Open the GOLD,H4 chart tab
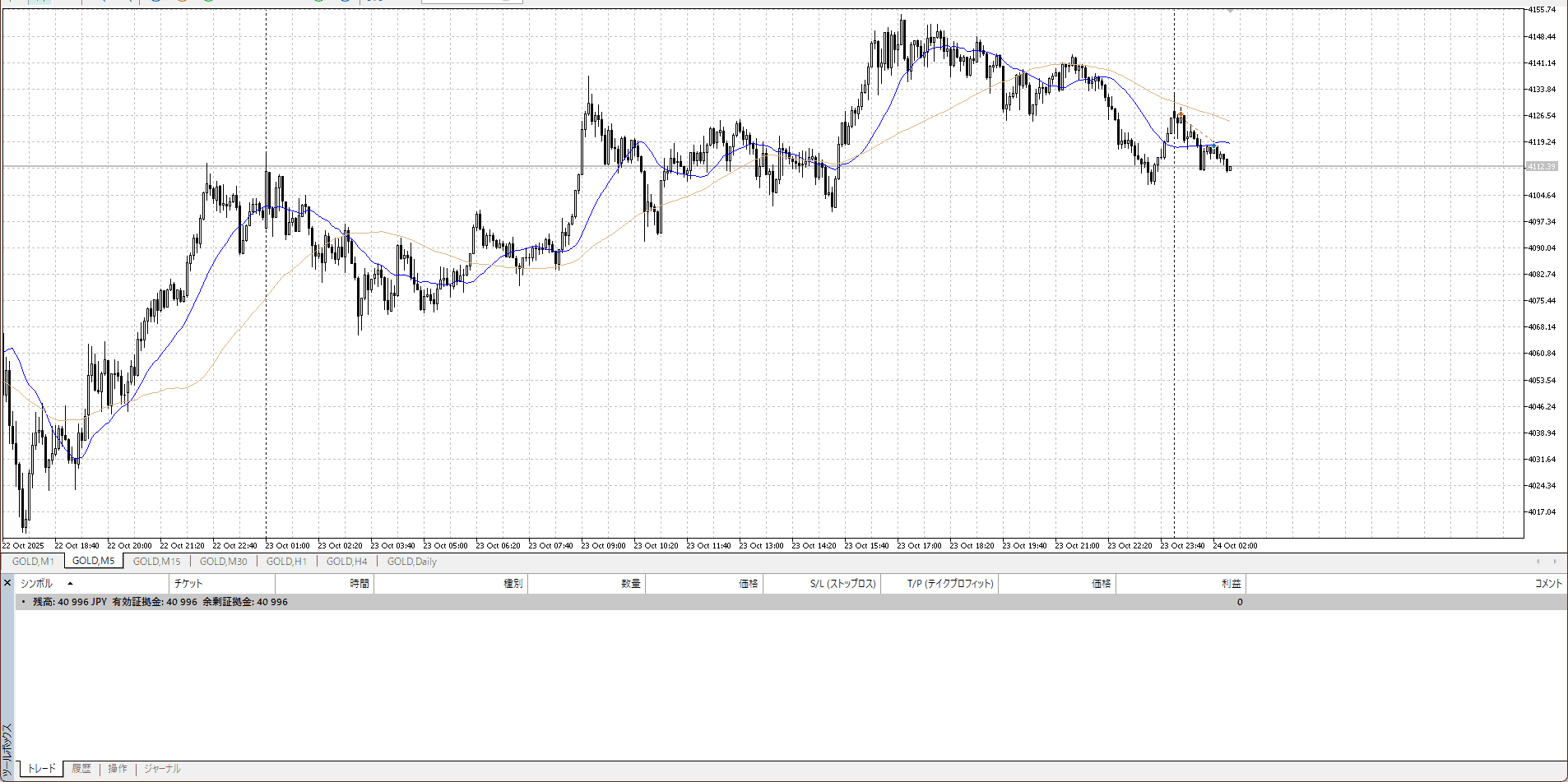This screenshot has width=1568, height=782. [x=346, y=562]
